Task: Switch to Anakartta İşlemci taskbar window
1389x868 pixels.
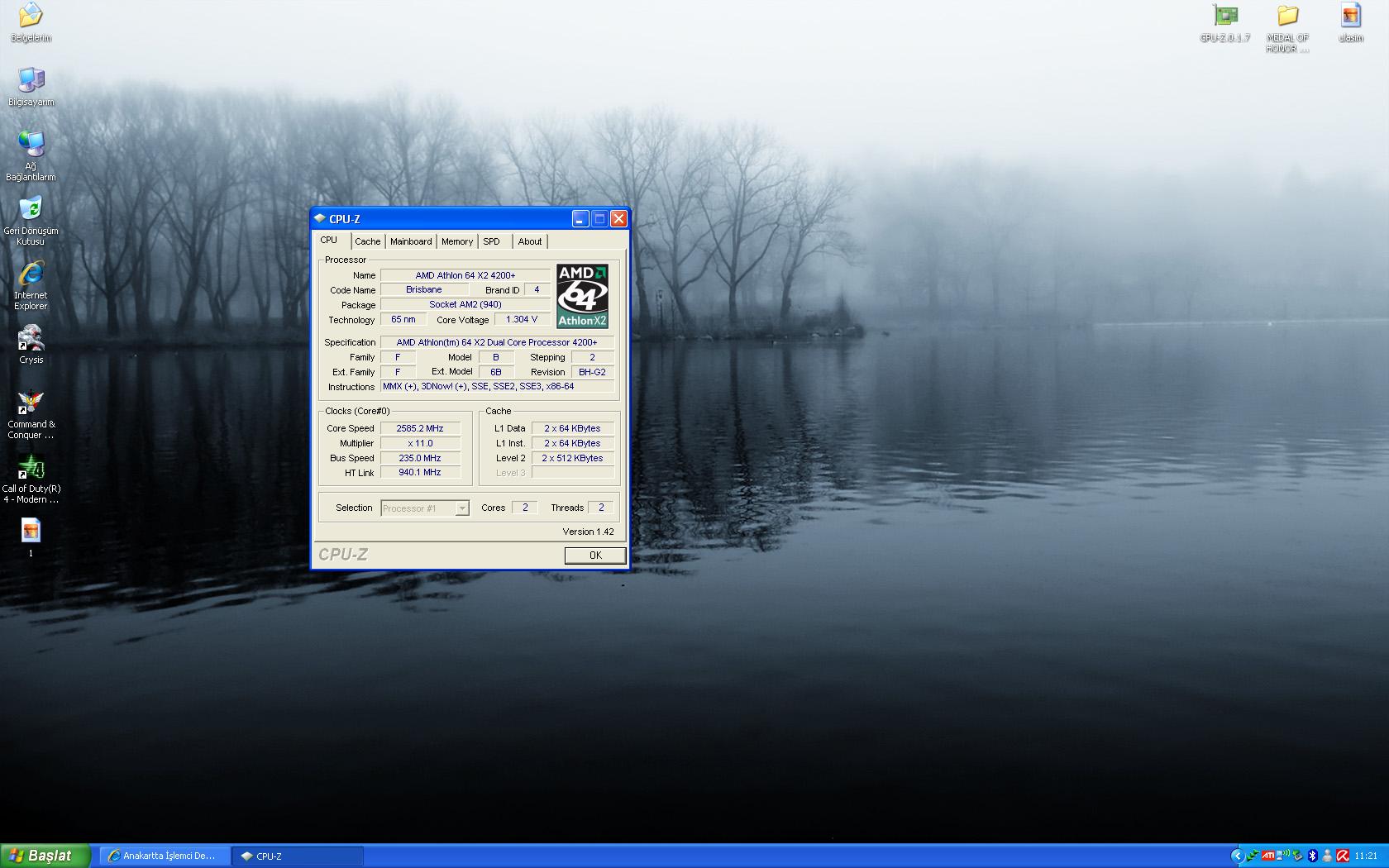Action: pos(164,856)
